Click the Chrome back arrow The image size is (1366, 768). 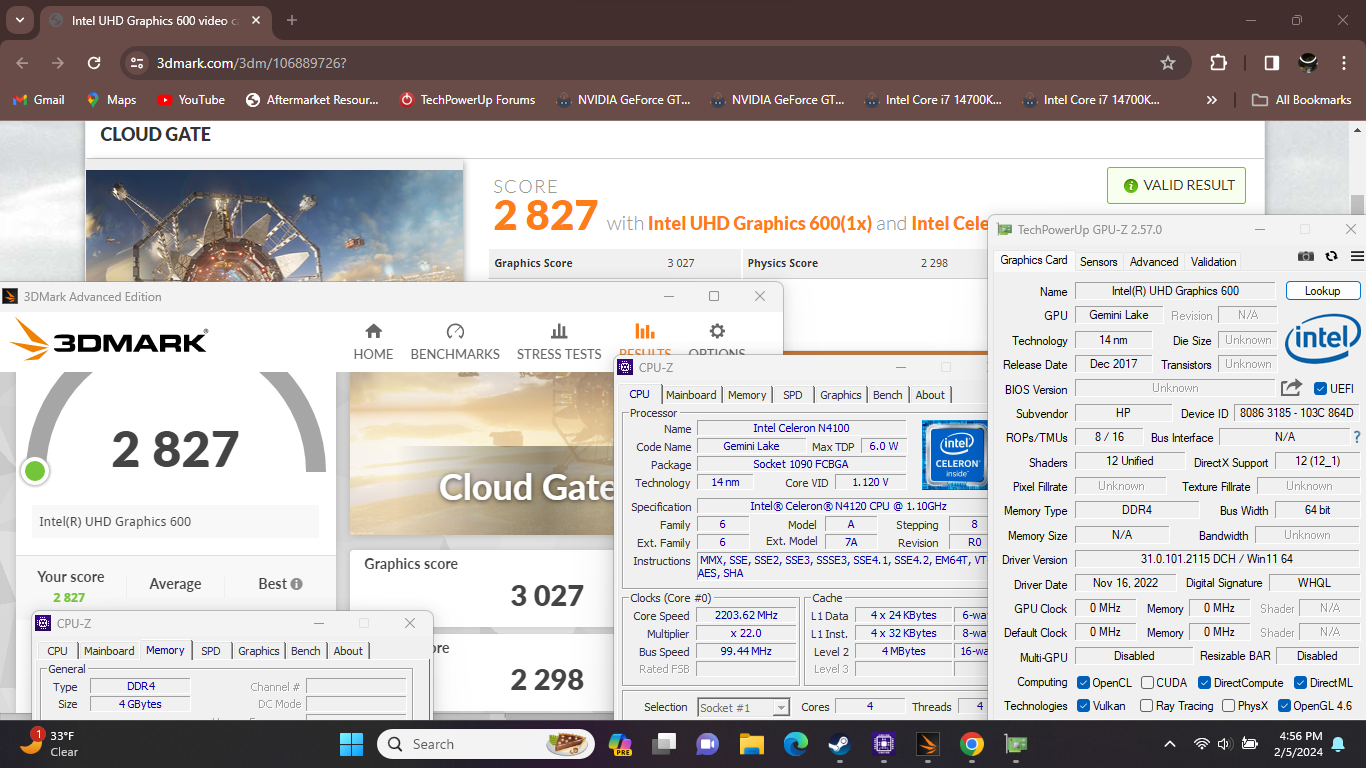[22, 63]
